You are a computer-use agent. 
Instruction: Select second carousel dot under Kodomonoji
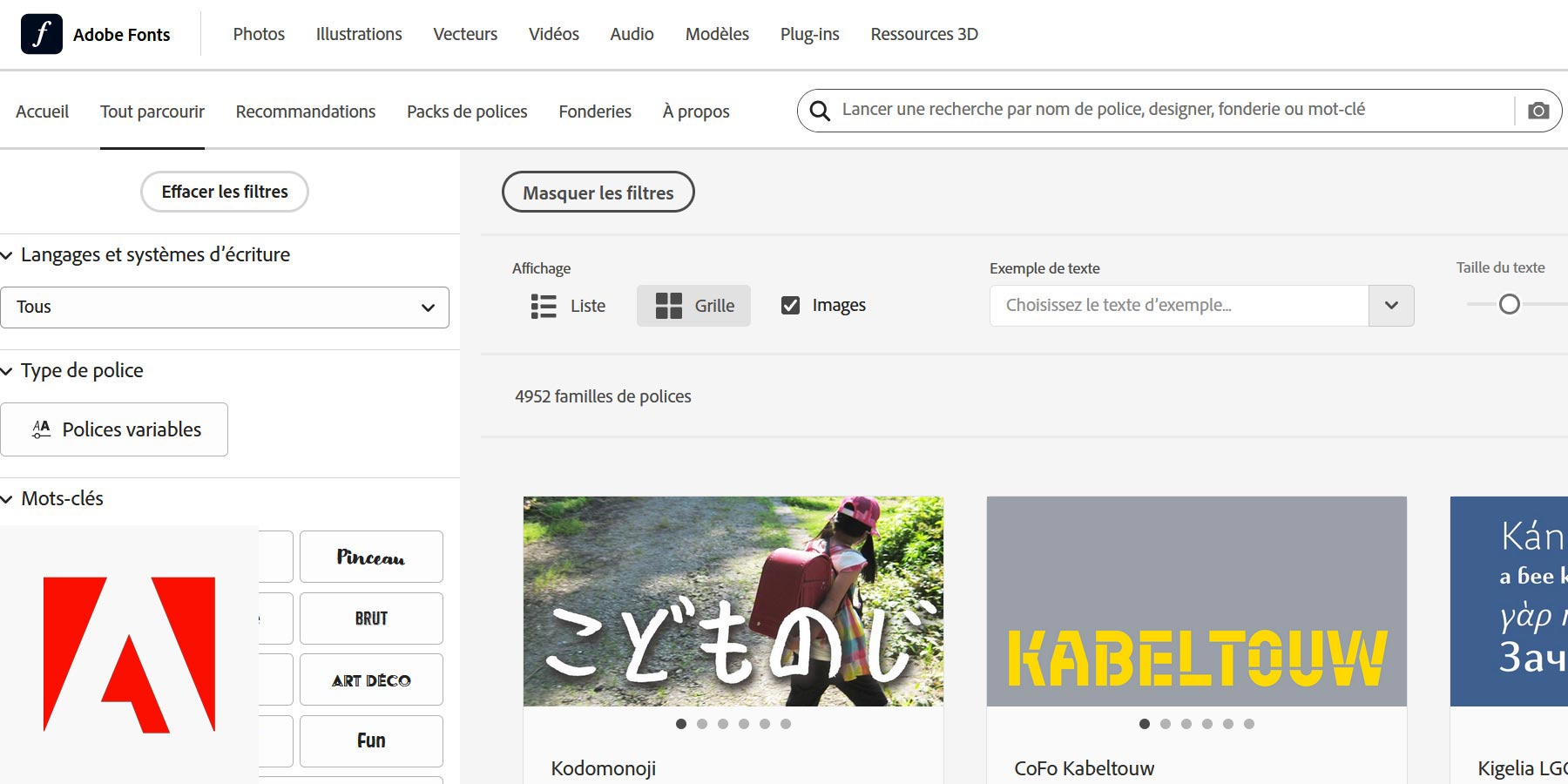[x=702, y=724]
